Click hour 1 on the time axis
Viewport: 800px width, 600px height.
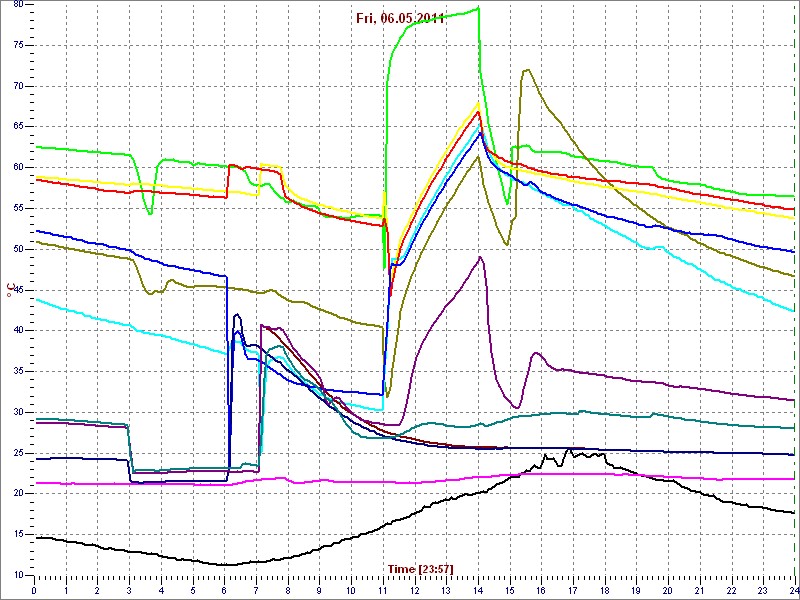(x=66, y=589)
